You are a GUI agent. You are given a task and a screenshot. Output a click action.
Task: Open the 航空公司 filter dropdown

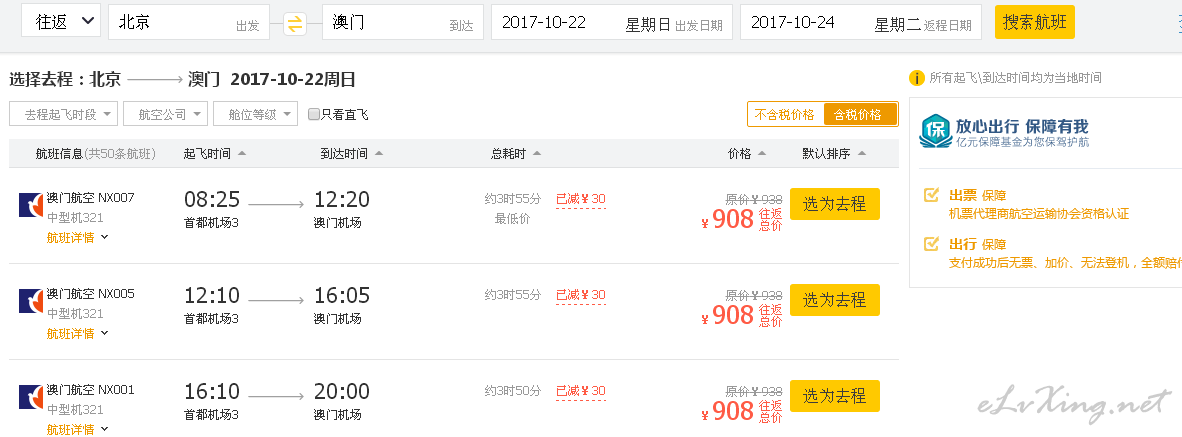[x=165, y=115]
